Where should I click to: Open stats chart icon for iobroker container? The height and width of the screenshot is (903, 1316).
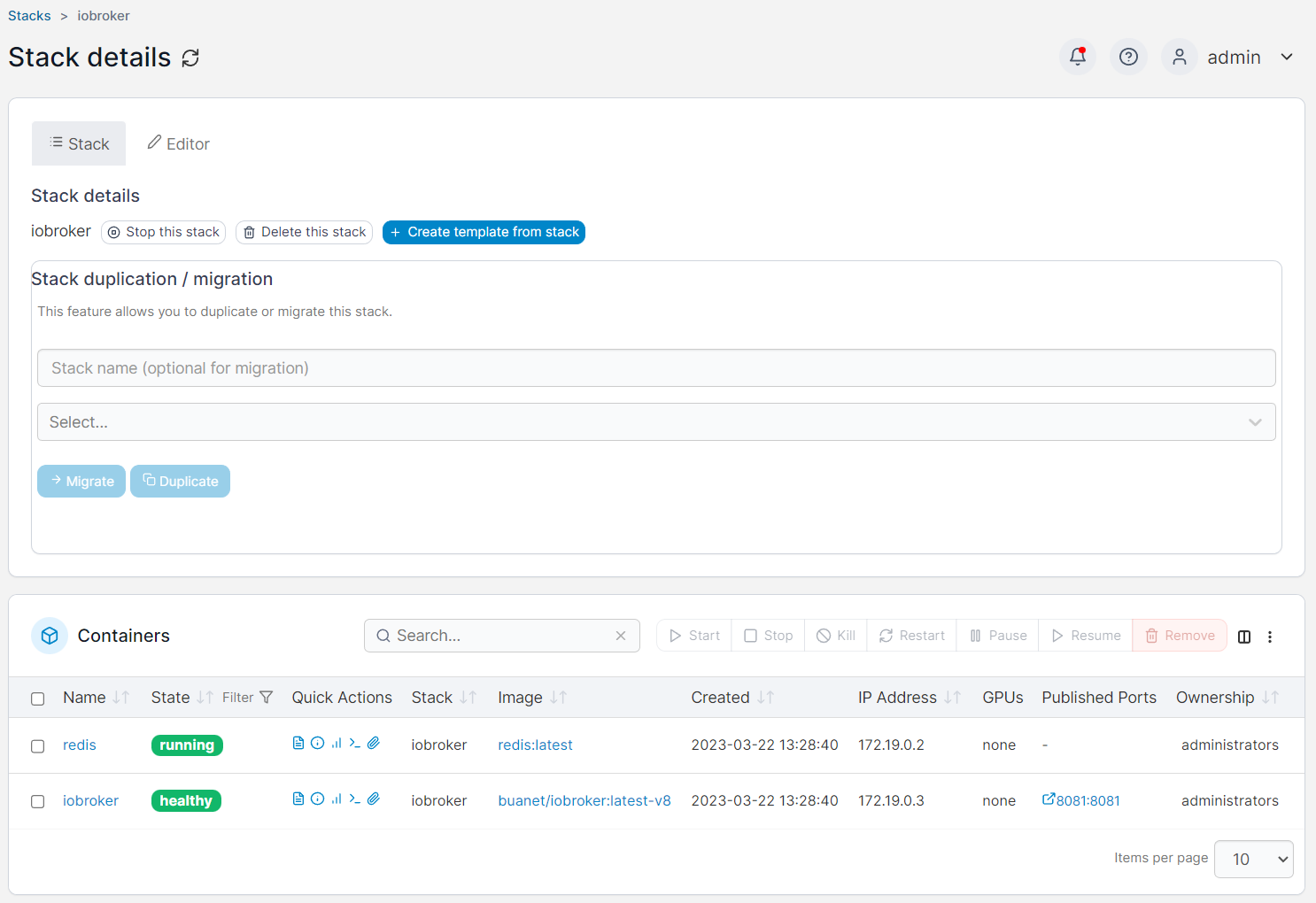(337, 799)
